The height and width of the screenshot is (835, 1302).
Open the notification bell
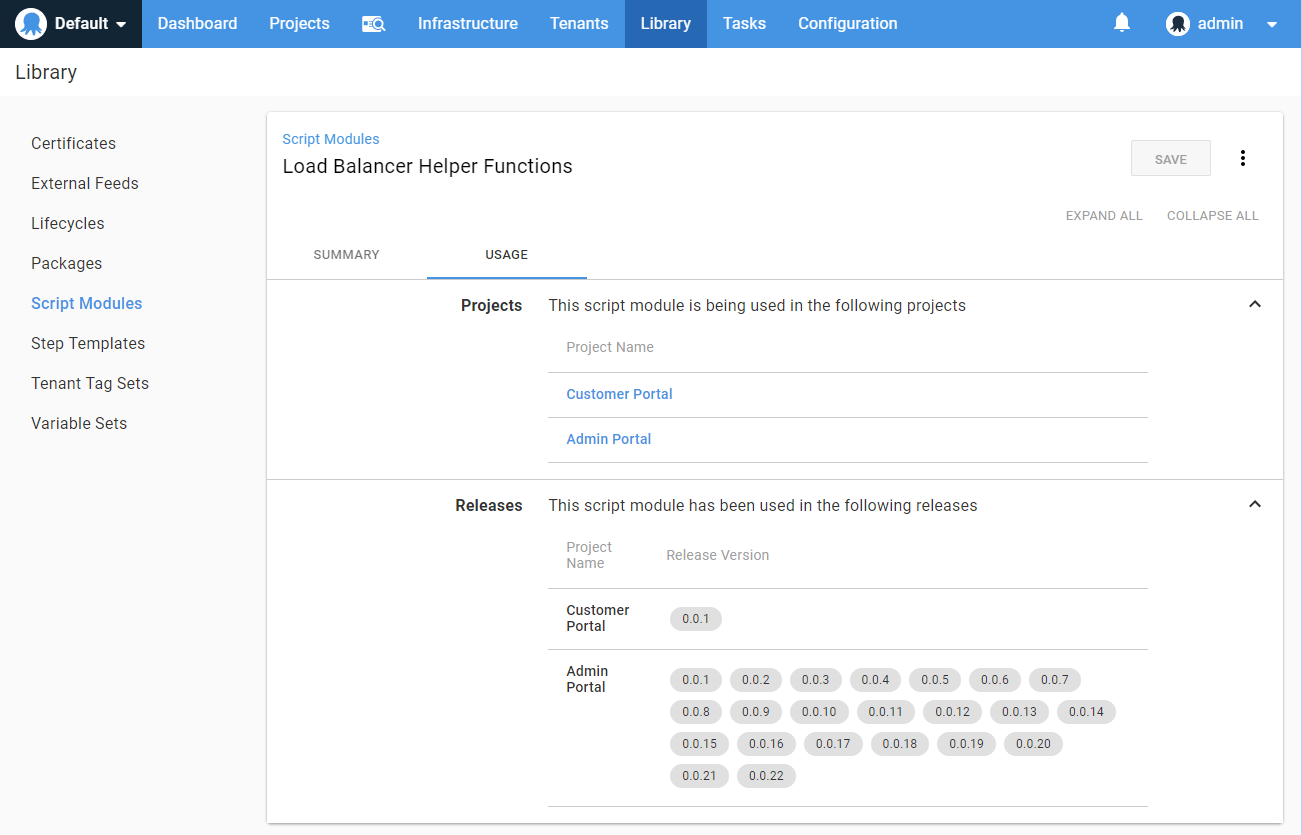click(x=1121, y=23)
